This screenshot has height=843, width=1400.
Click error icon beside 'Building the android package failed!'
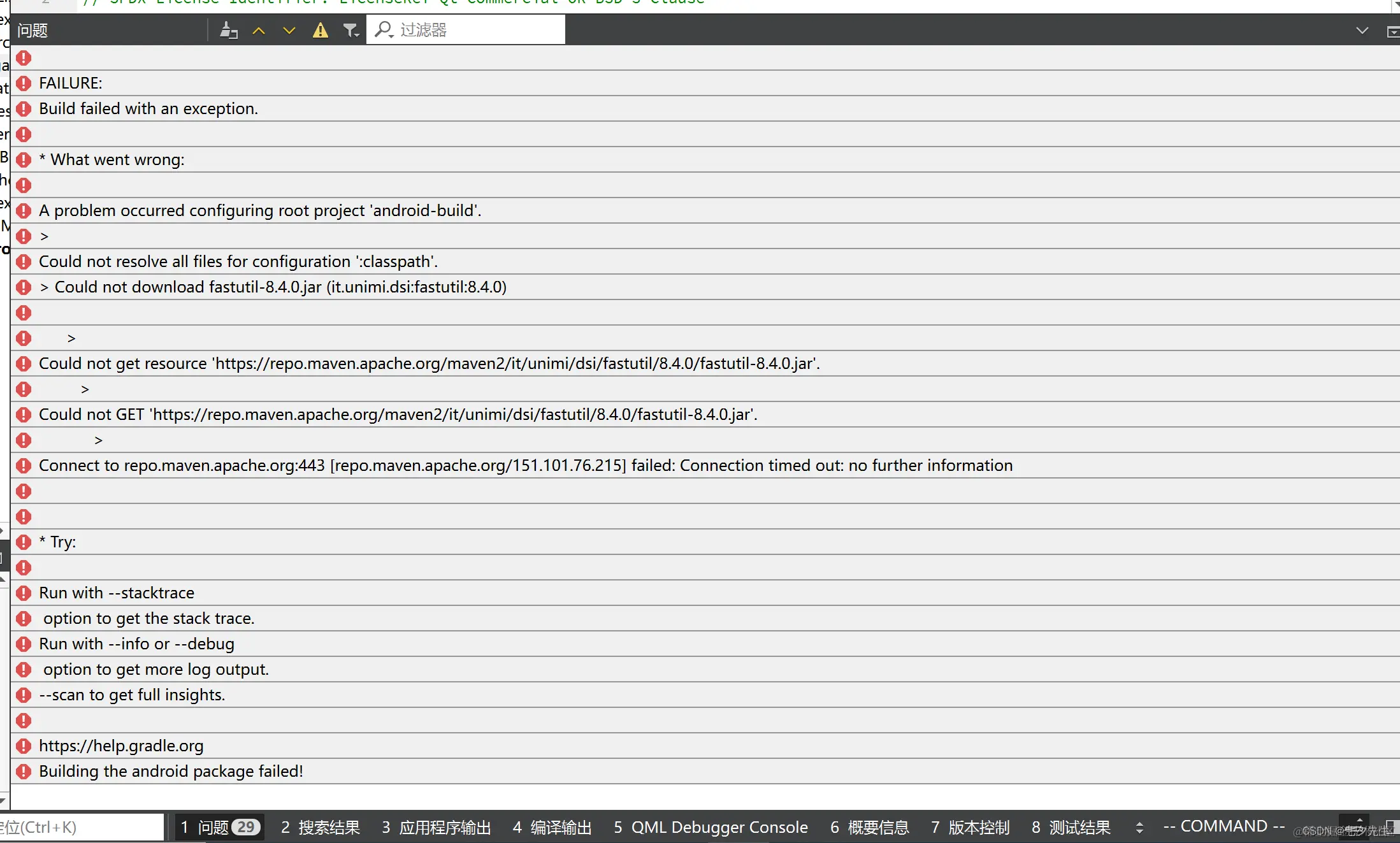click(x=24, y=772)
